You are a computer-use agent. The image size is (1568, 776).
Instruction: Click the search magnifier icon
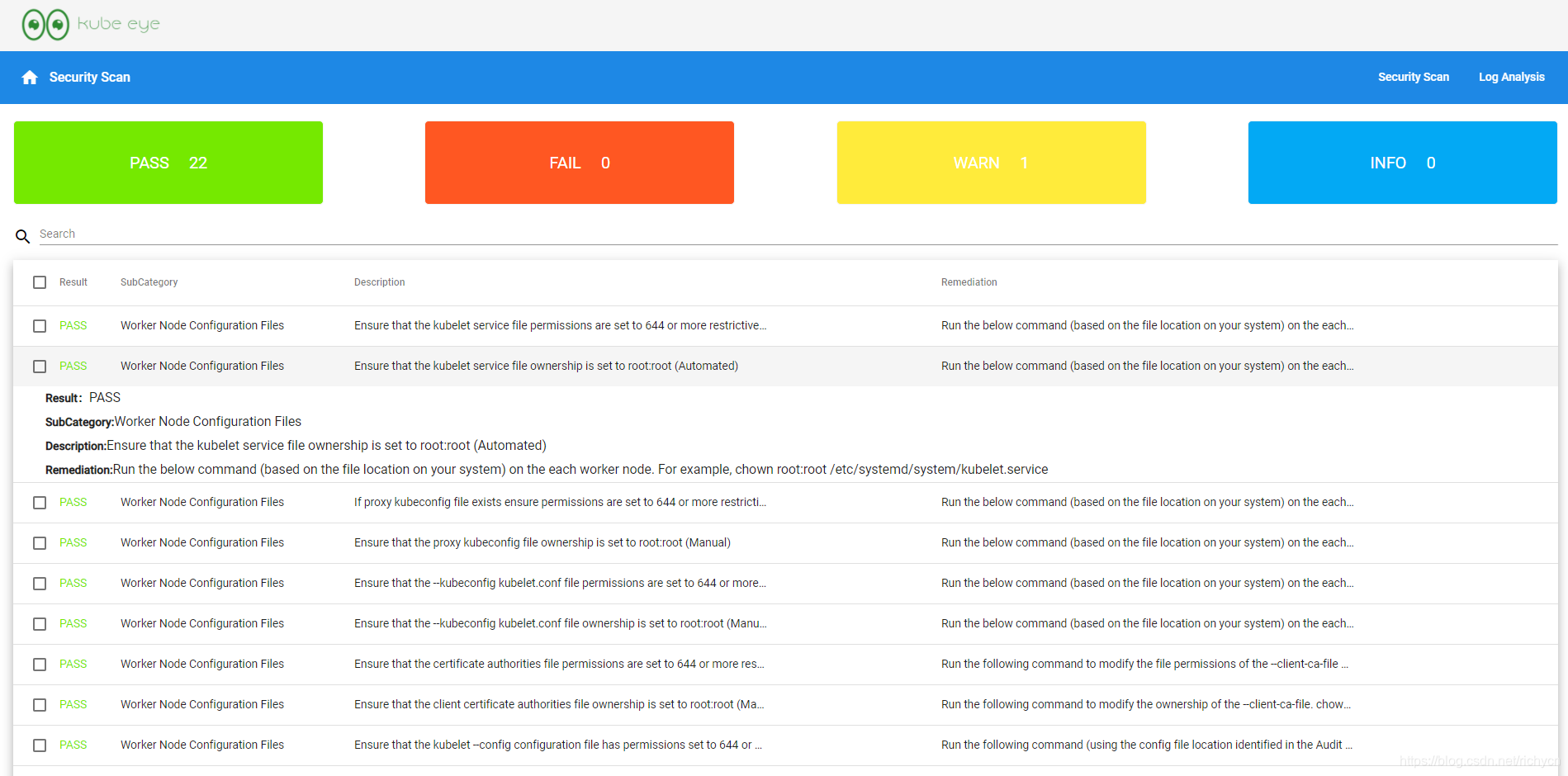point(22,236)
